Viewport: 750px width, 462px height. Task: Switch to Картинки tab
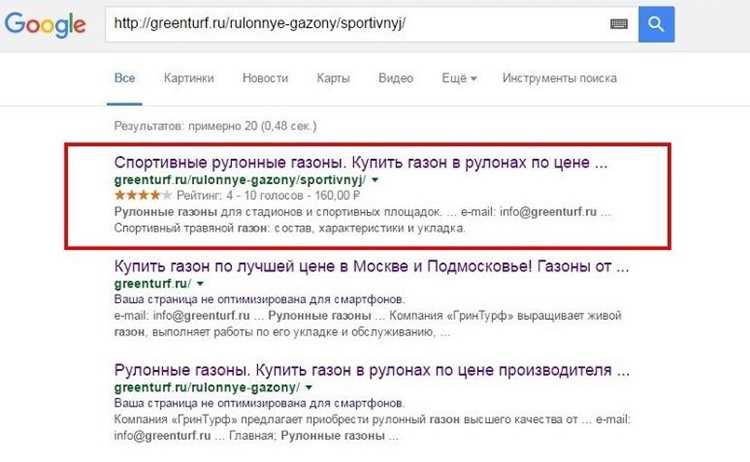[189, 78]
